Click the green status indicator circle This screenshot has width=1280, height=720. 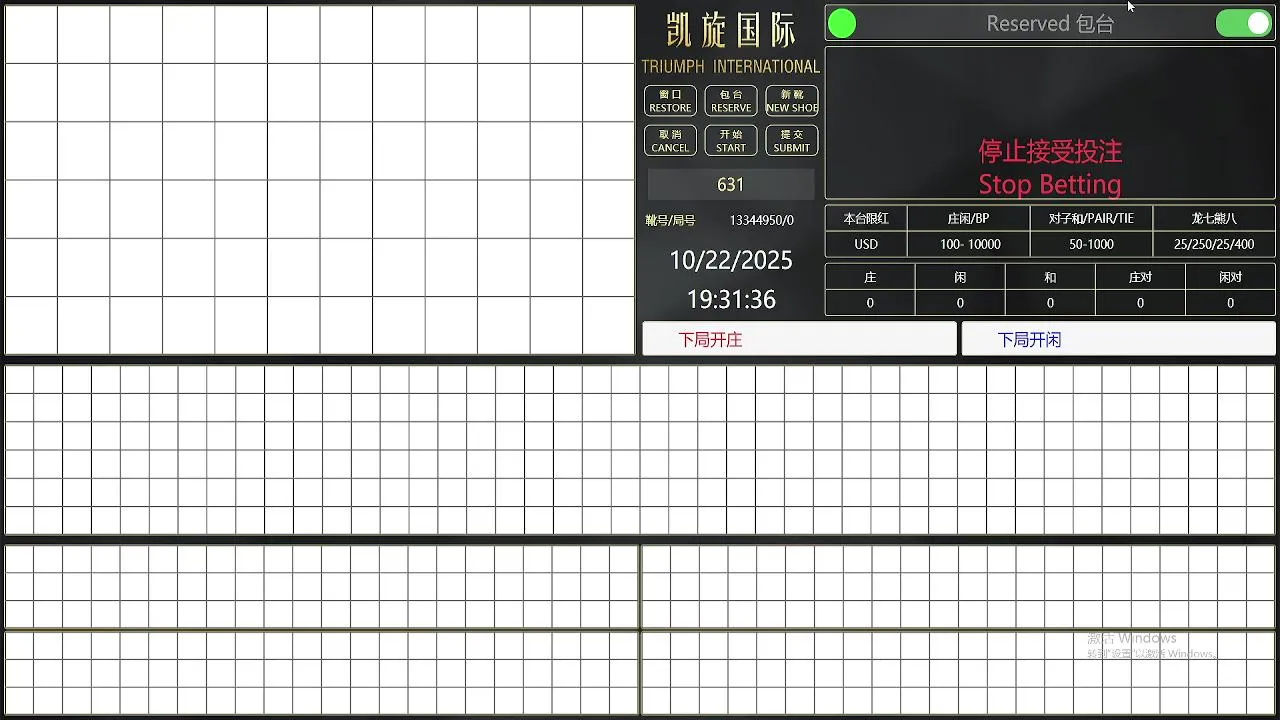pyautogui.click(x=842, y=24)
